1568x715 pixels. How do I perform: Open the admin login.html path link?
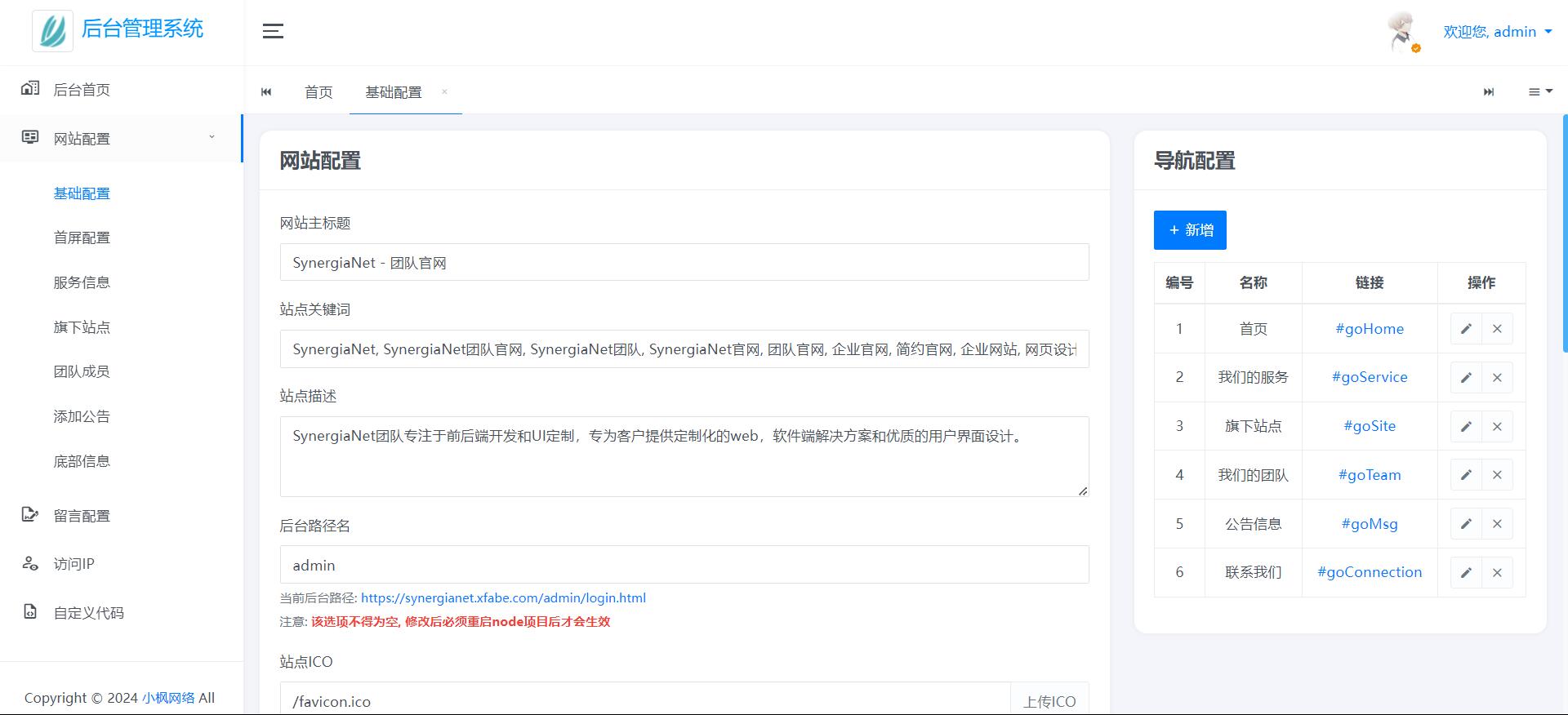click(x=503, y=598)
